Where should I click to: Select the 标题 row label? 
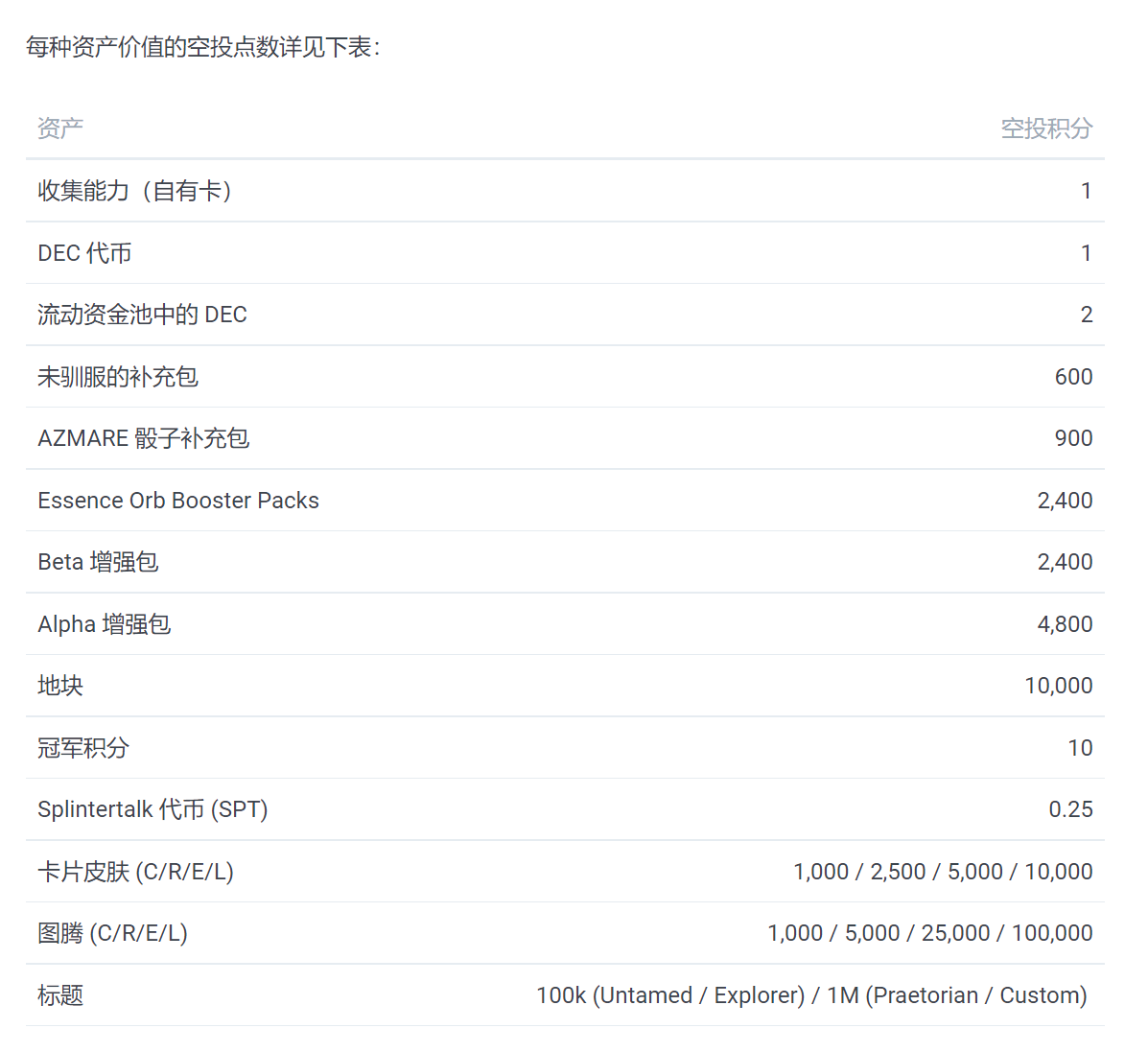(60, 995)
